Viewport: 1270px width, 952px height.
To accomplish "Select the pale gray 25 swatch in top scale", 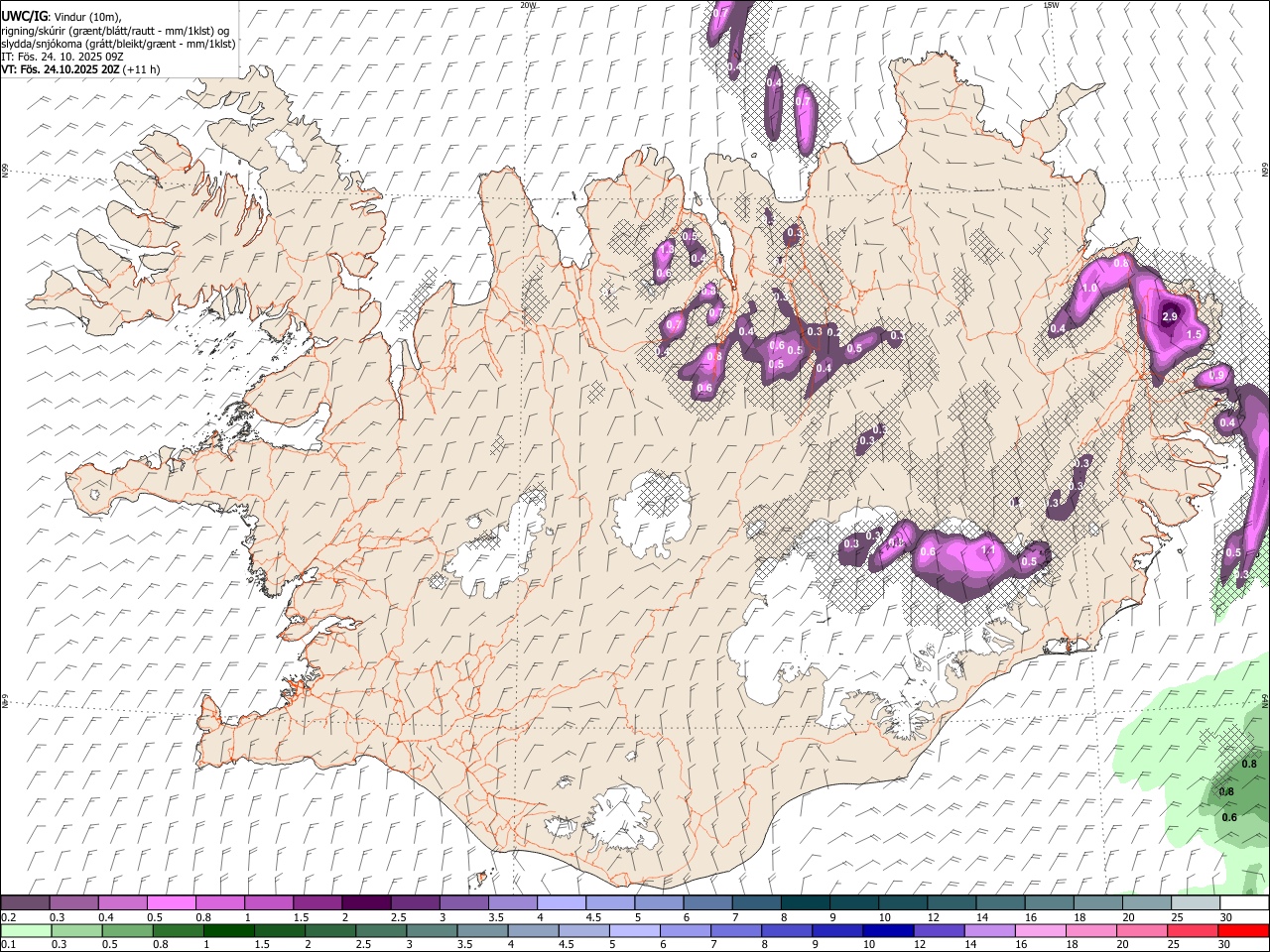I will point(1195,903).
